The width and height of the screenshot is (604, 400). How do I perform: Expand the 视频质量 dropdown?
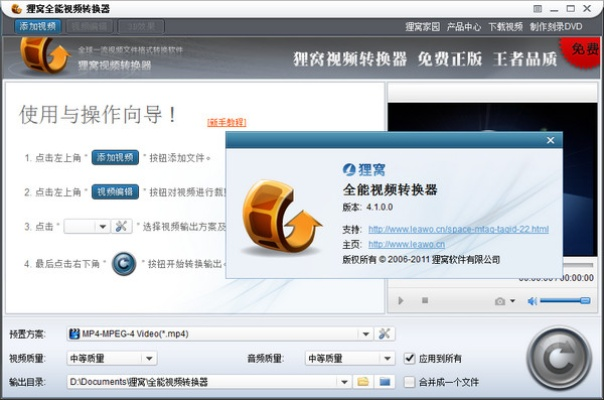[149, 358]
